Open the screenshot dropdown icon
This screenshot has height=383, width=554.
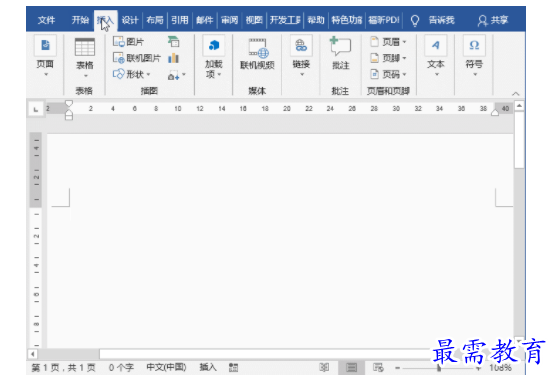(176, 75)
